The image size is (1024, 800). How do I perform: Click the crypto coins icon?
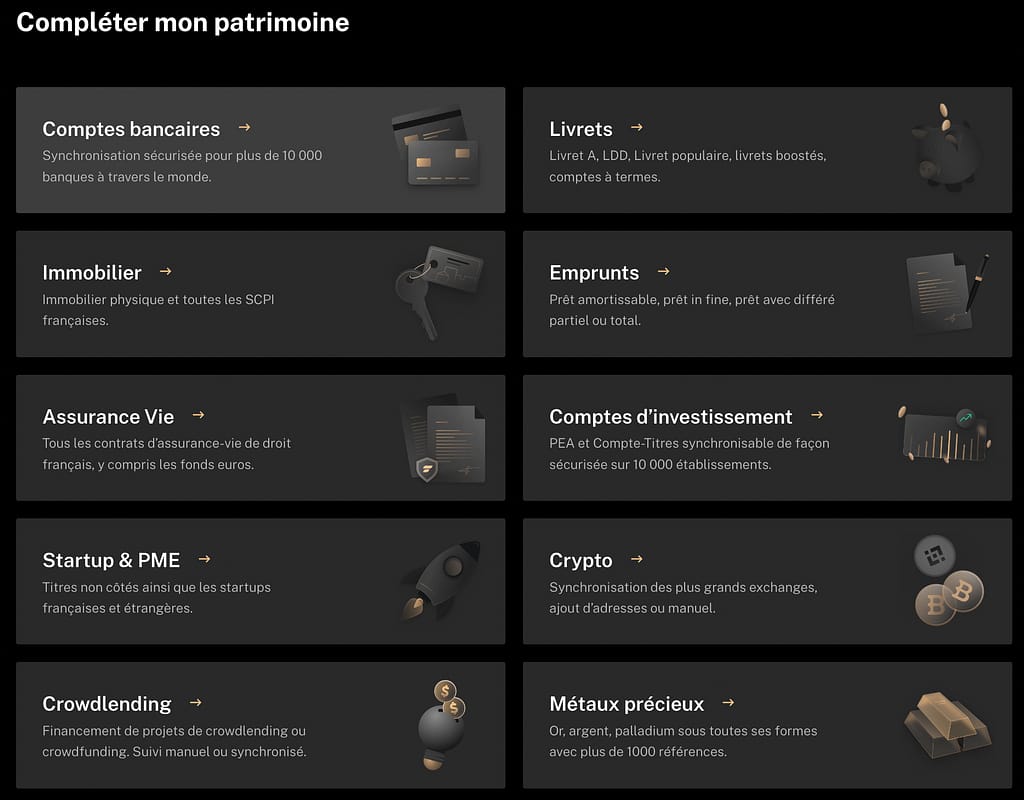tap(947, 580)
